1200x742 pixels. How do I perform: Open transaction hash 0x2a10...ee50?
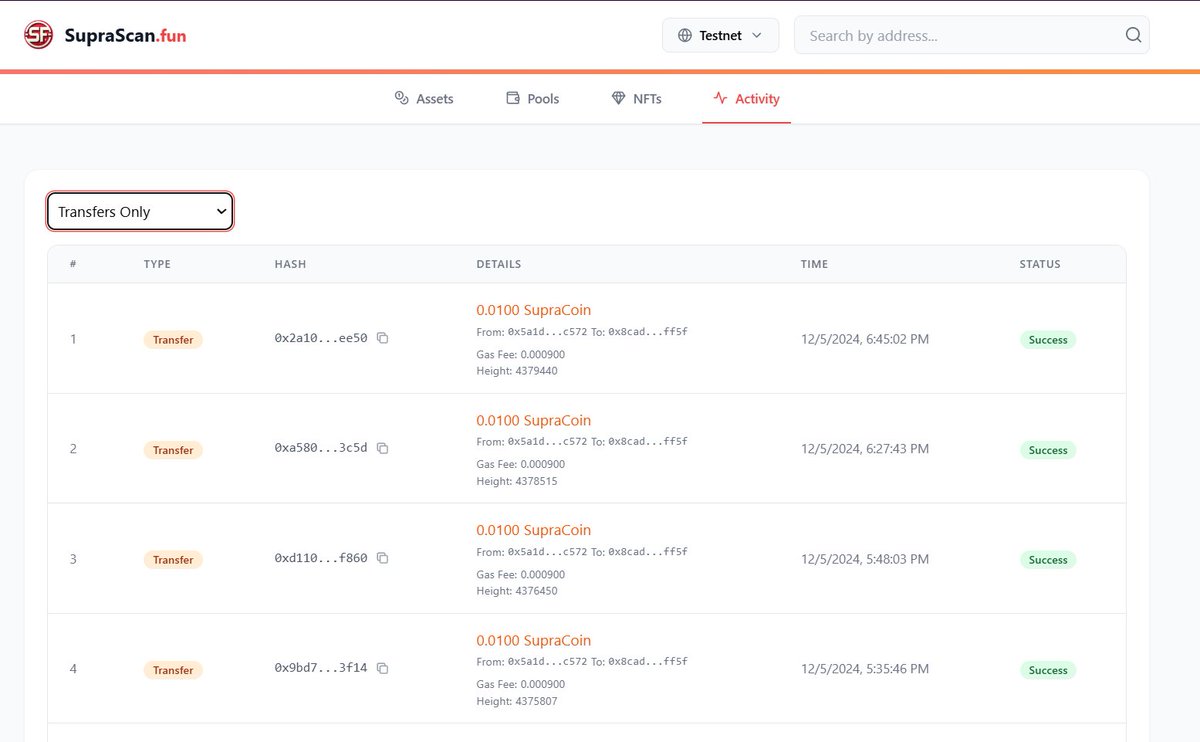coord(321,339)
